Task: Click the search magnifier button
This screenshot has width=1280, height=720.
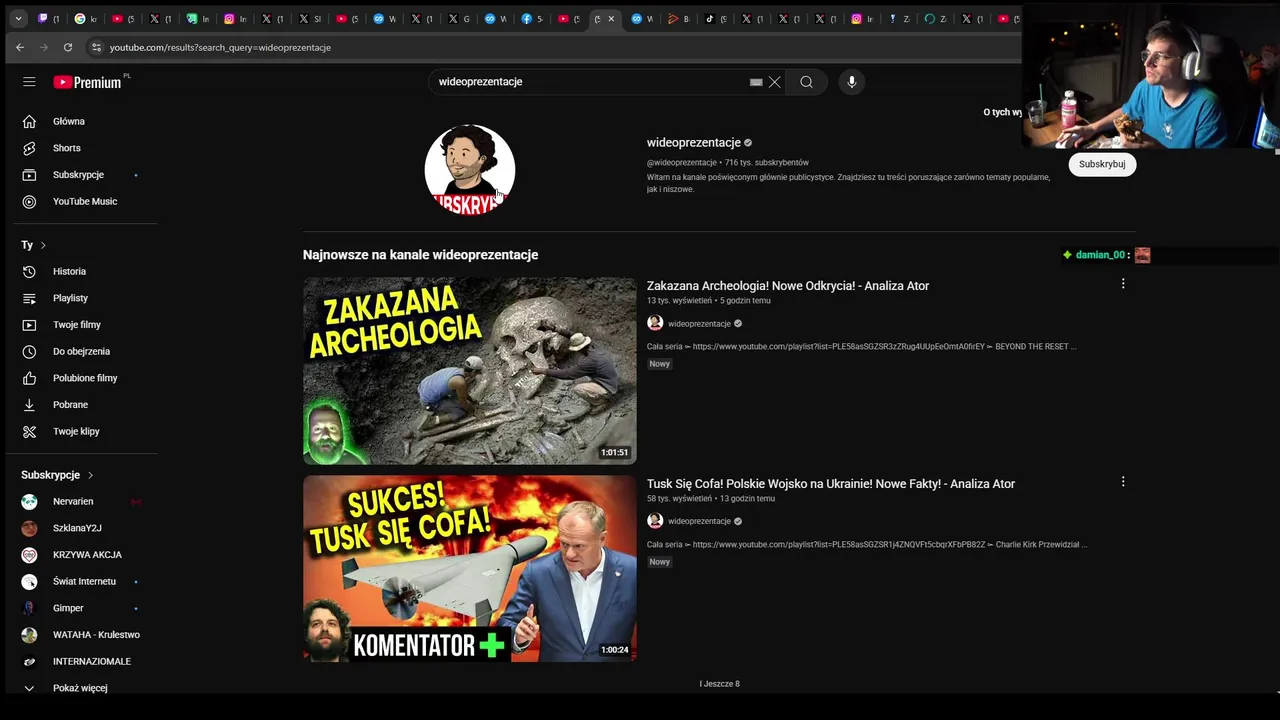Action: point(806,82)
